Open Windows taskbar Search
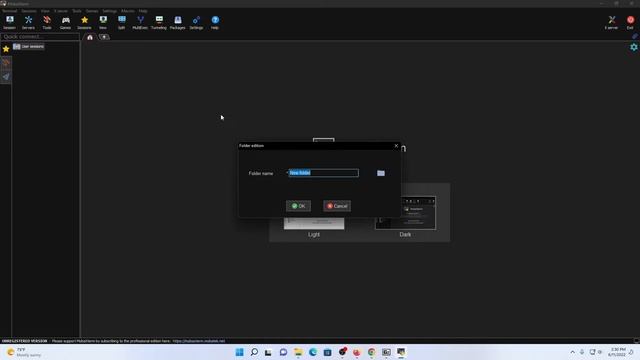This screenshot has height=360, width=640. coord(254,352)
